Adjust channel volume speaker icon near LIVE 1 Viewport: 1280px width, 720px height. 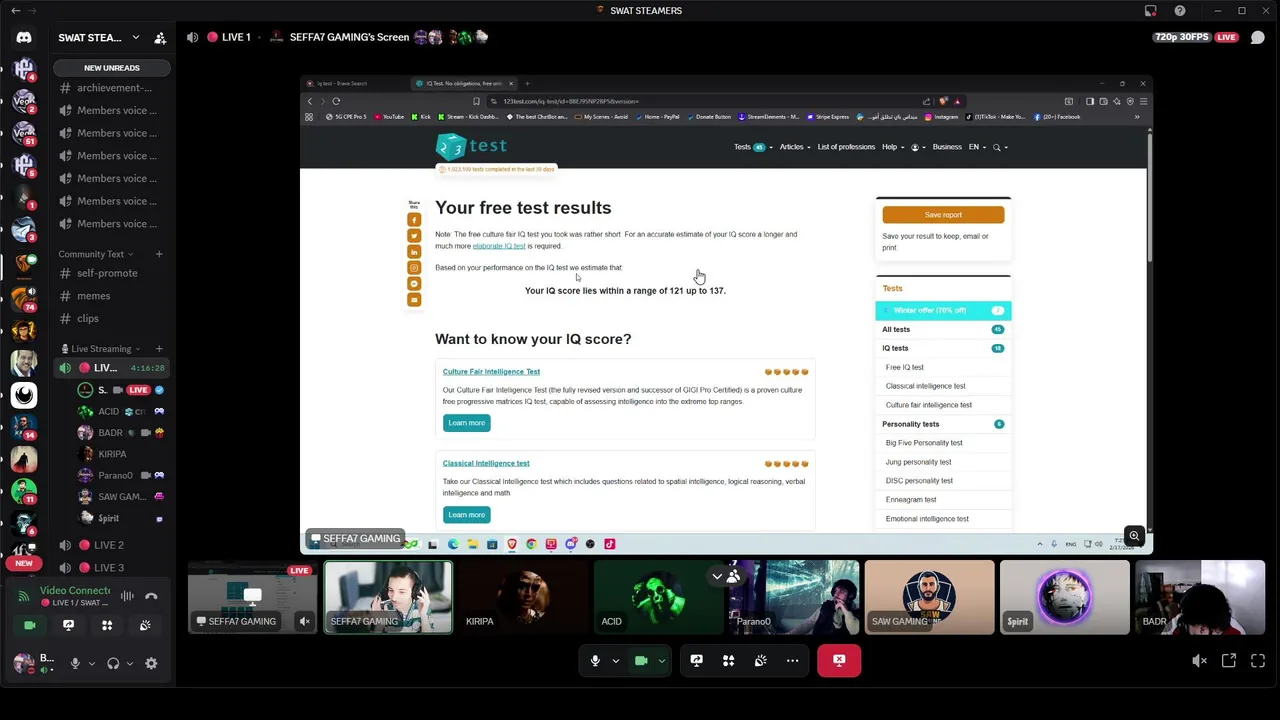point(192,37)
